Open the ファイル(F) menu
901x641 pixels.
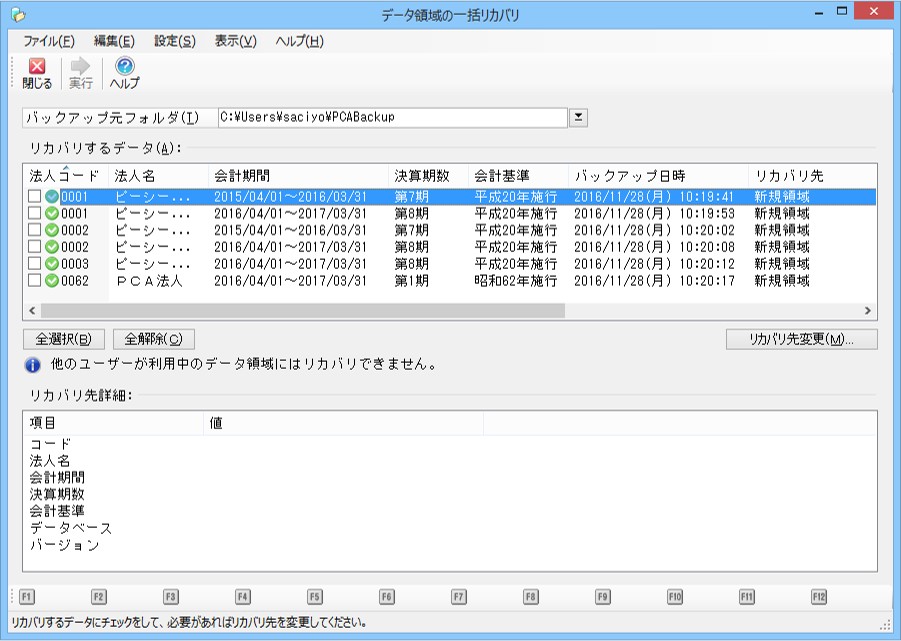49,41
